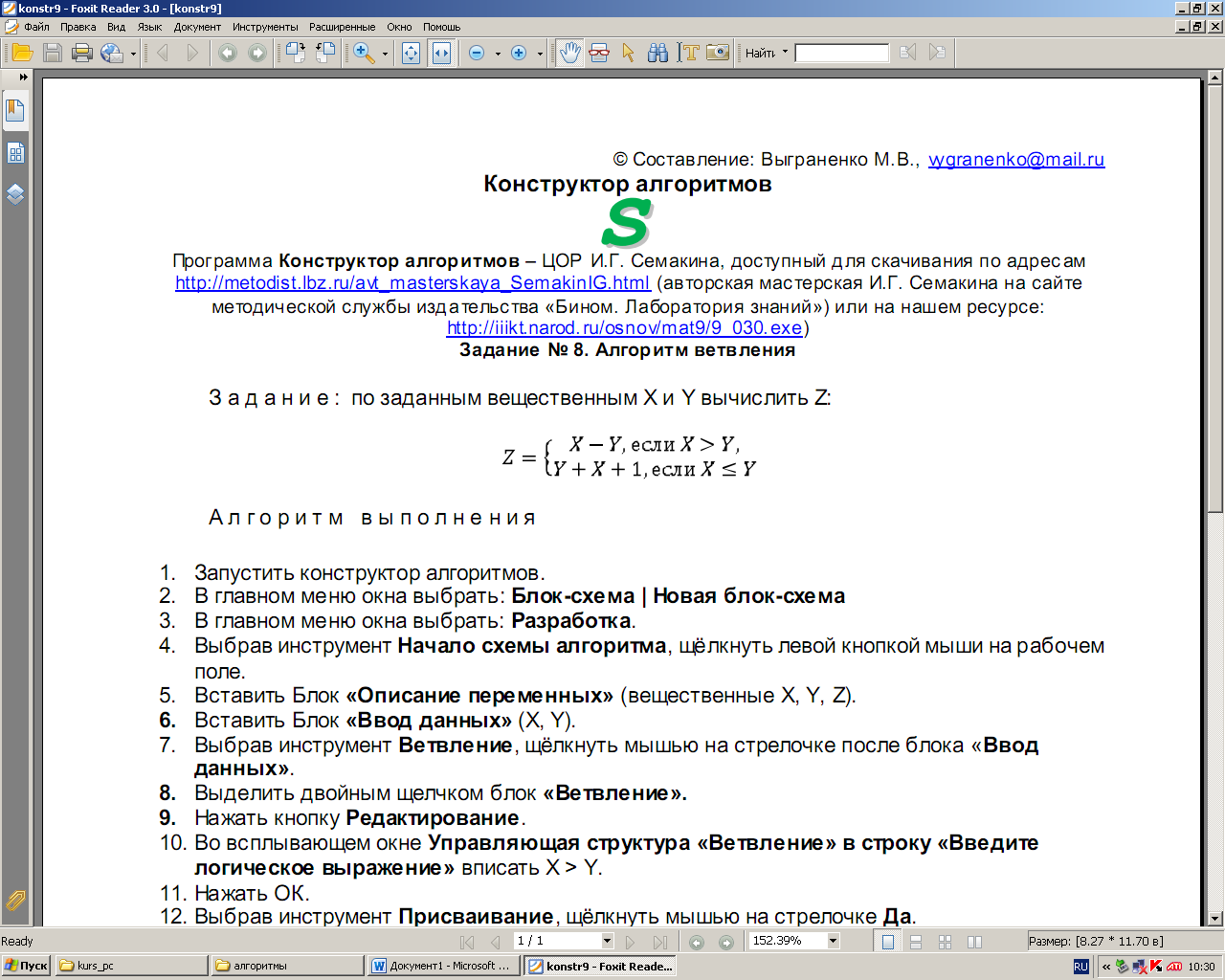Open the magnifier tool dropdown arrow
This screenshot has height=980, width=1225.
coord(386,54)
